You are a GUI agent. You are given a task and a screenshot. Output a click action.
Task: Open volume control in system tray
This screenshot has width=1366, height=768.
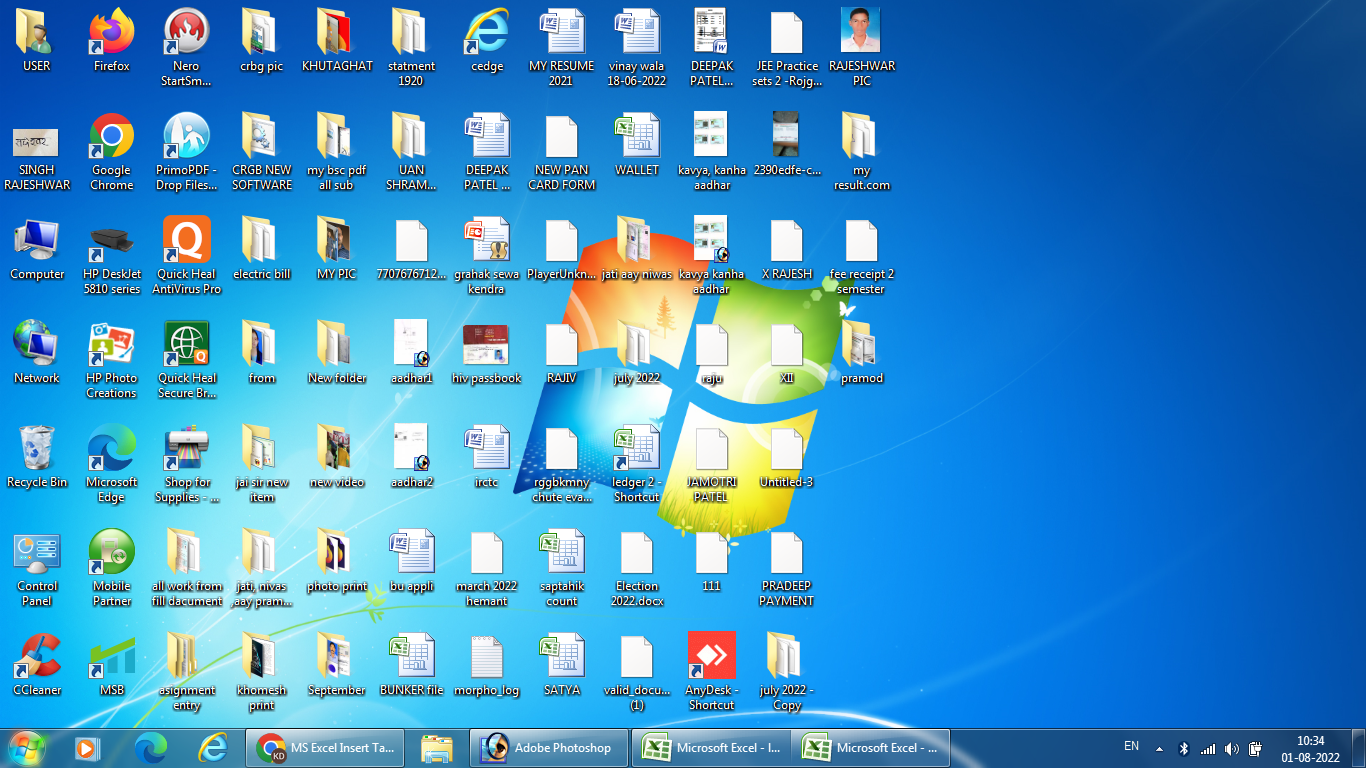pyautogui.click(x=1232, y=748)
